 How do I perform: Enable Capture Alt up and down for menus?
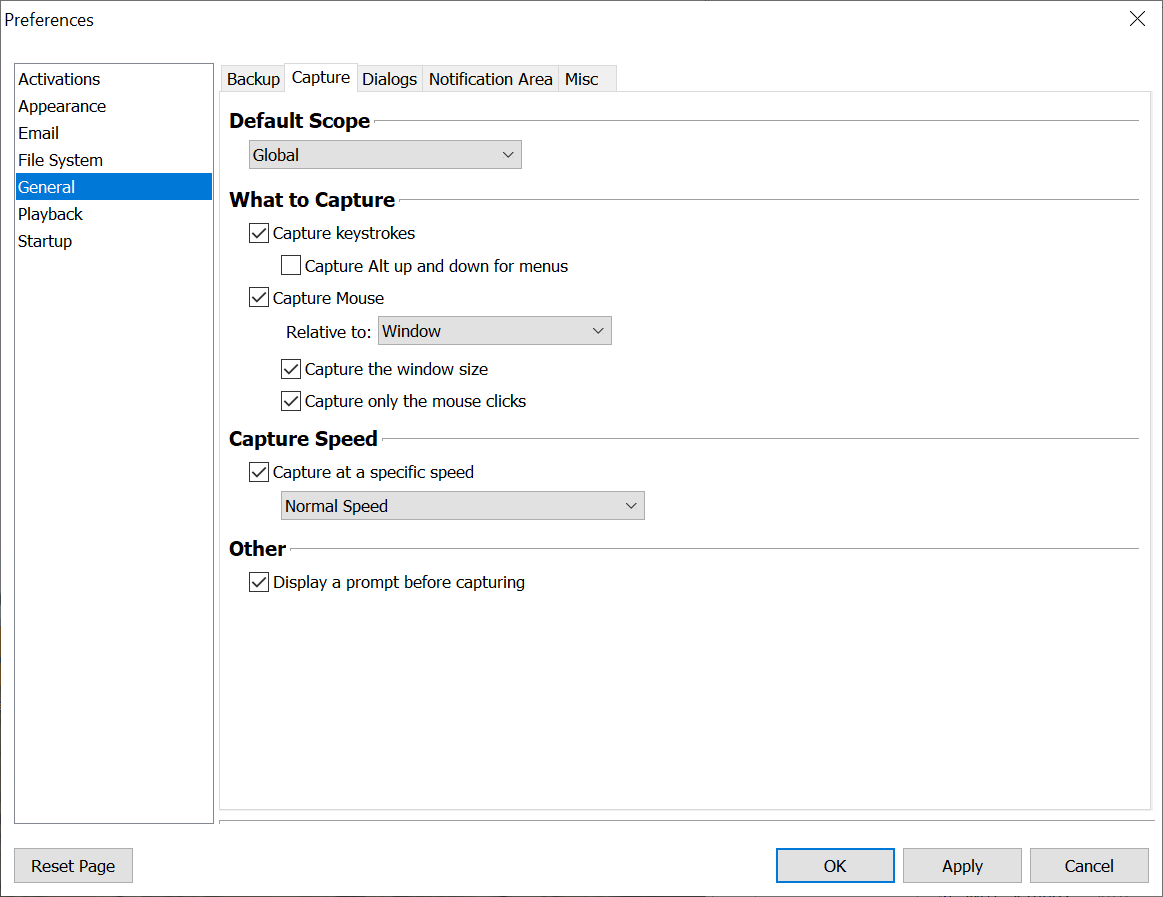coord(291,266)
